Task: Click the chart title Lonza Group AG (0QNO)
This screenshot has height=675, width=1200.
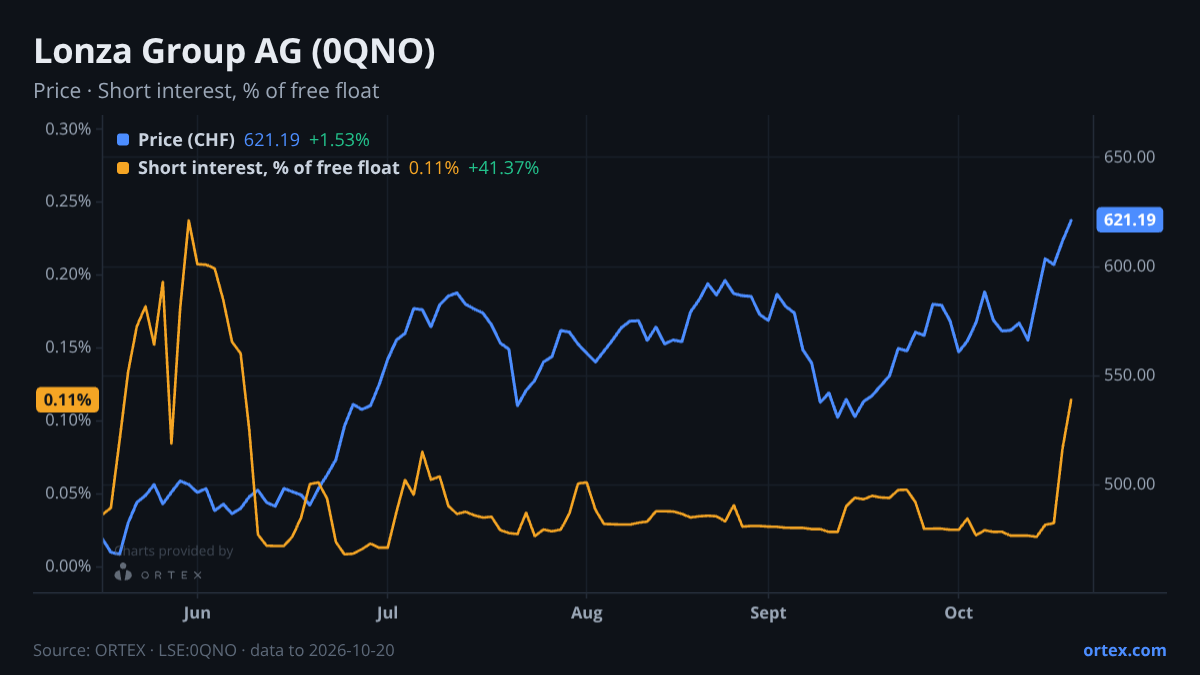Action: click(234, 53)
